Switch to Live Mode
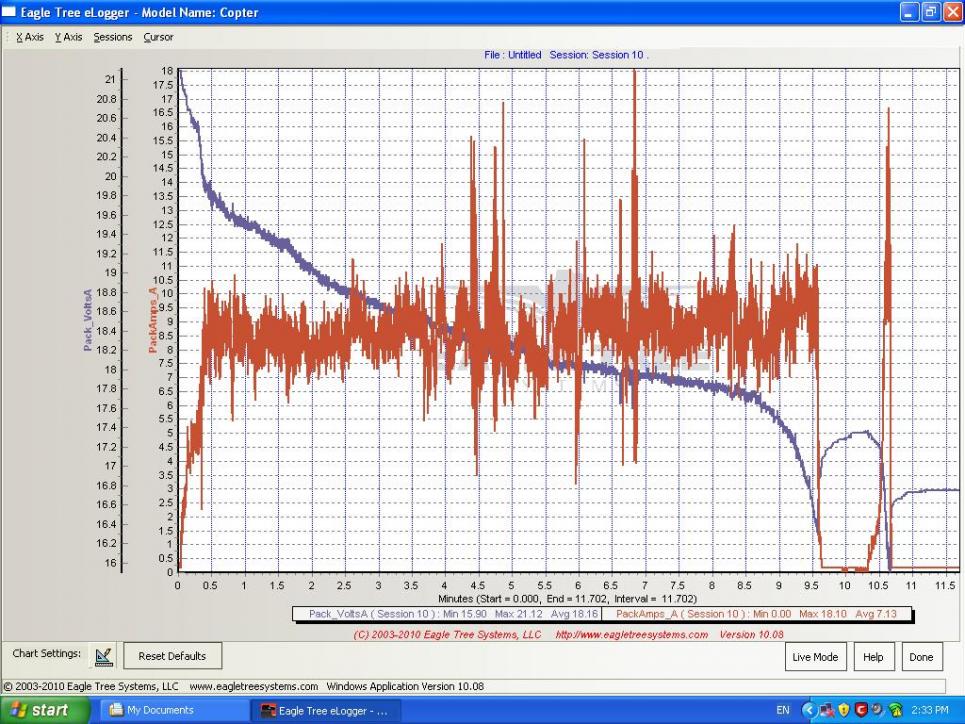 [x=816, y=657]
